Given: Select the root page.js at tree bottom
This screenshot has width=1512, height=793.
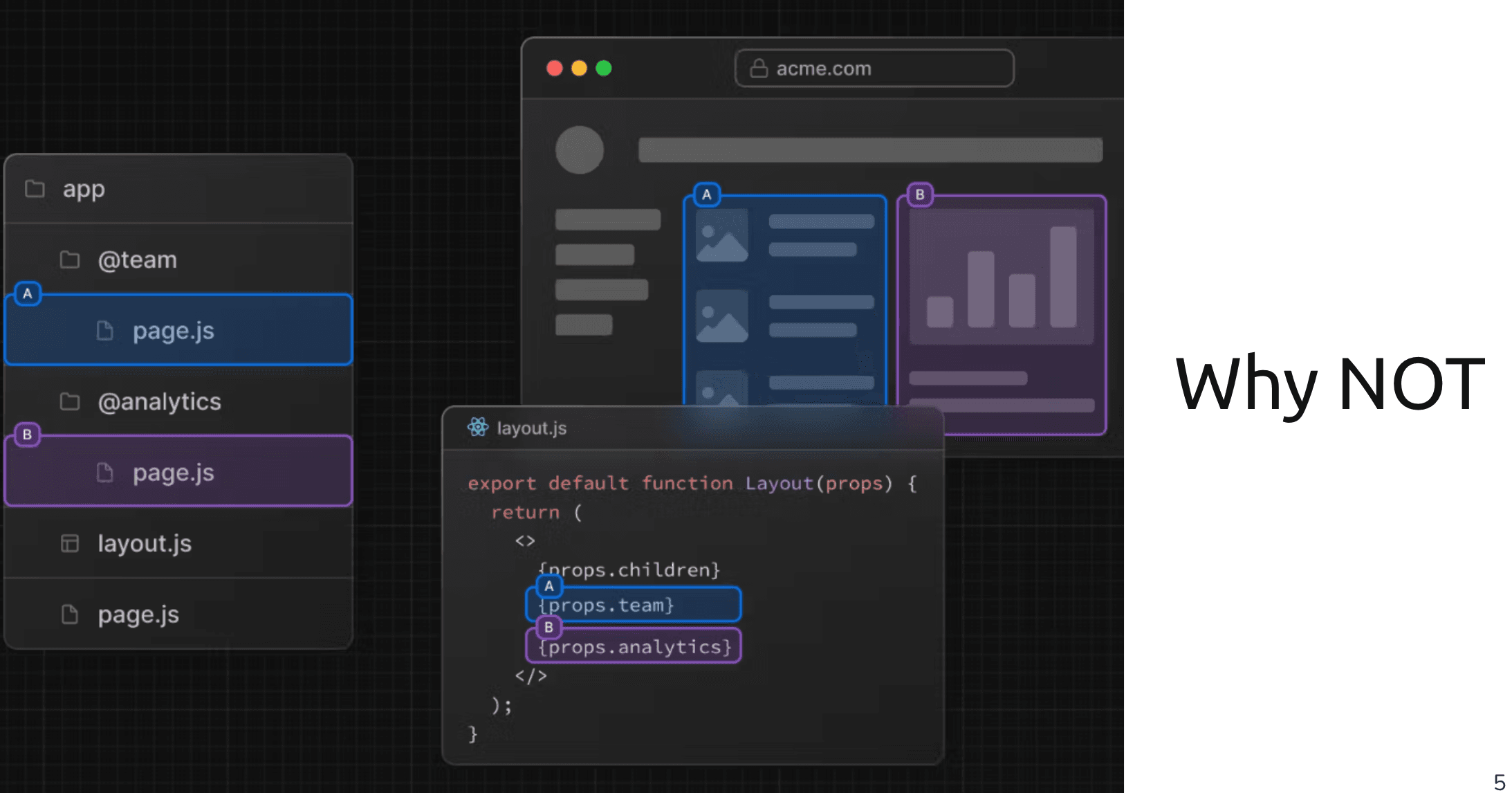Looking at the screenshot, I should 178,614.
